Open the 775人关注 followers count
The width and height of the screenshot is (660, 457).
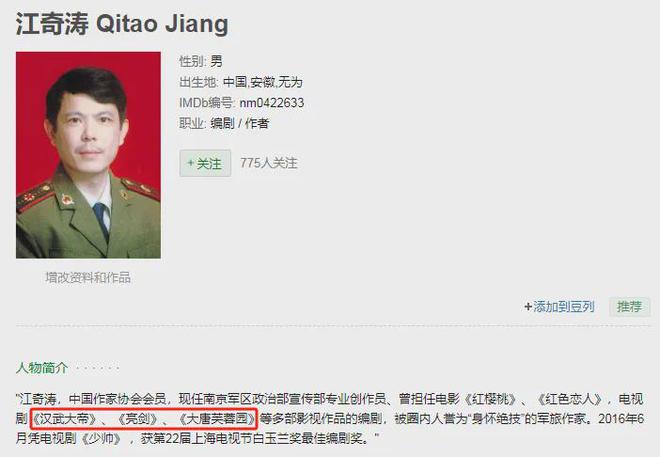coord(269,163)
